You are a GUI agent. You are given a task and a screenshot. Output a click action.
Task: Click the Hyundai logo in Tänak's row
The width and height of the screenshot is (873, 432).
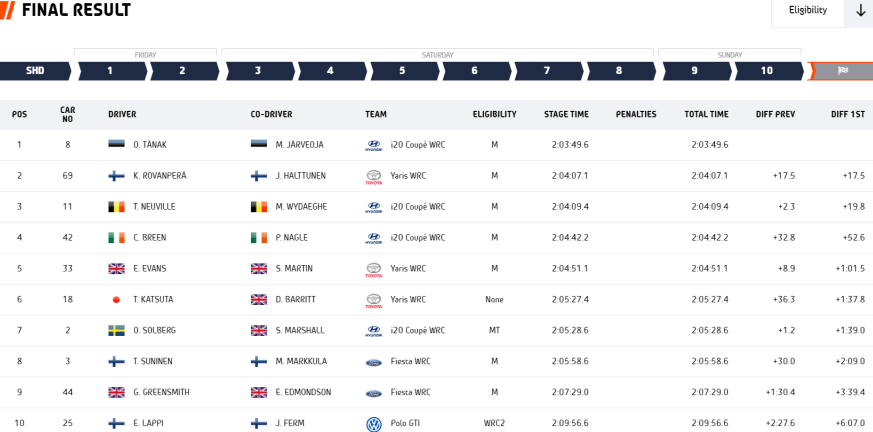[x=374, y=145]
